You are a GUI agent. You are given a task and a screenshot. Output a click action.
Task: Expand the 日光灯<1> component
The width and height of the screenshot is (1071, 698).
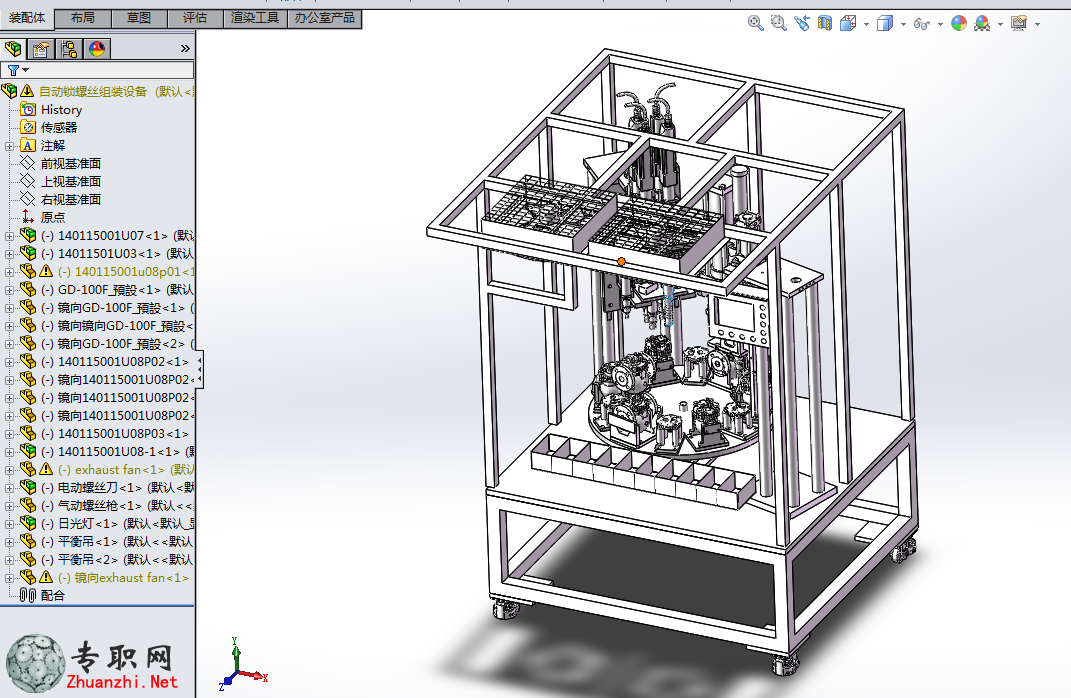pos(9,525)
